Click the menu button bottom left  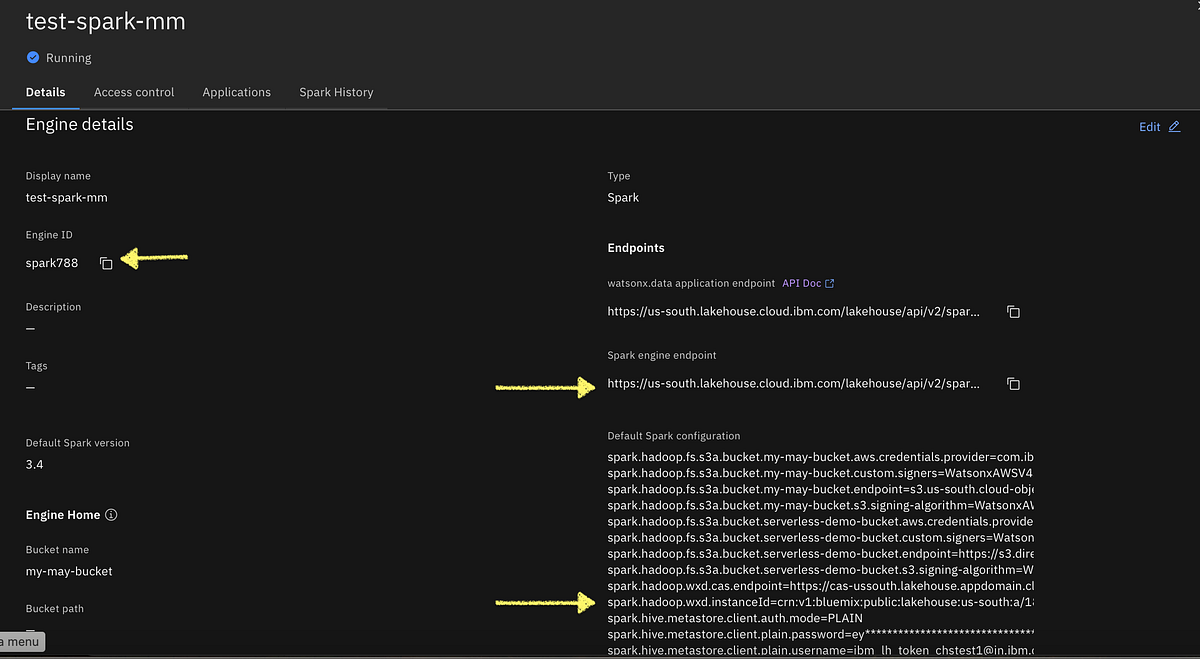[20, 641]
